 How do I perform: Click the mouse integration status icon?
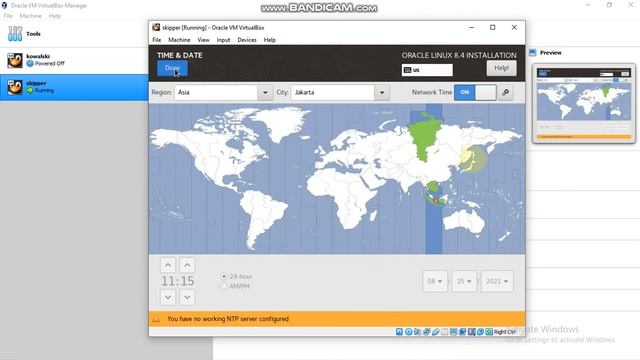click(x=480, y=332)
